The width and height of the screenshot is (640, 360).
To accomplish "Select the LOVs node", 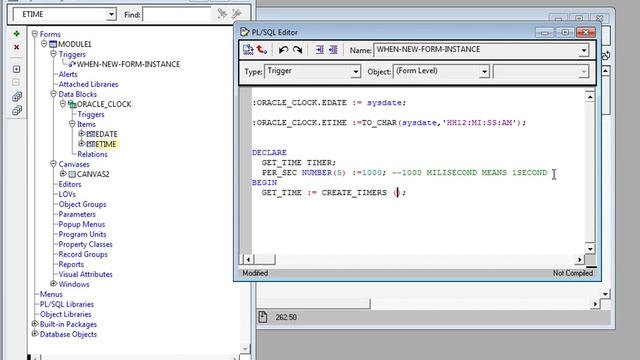I will pos(67,194).
